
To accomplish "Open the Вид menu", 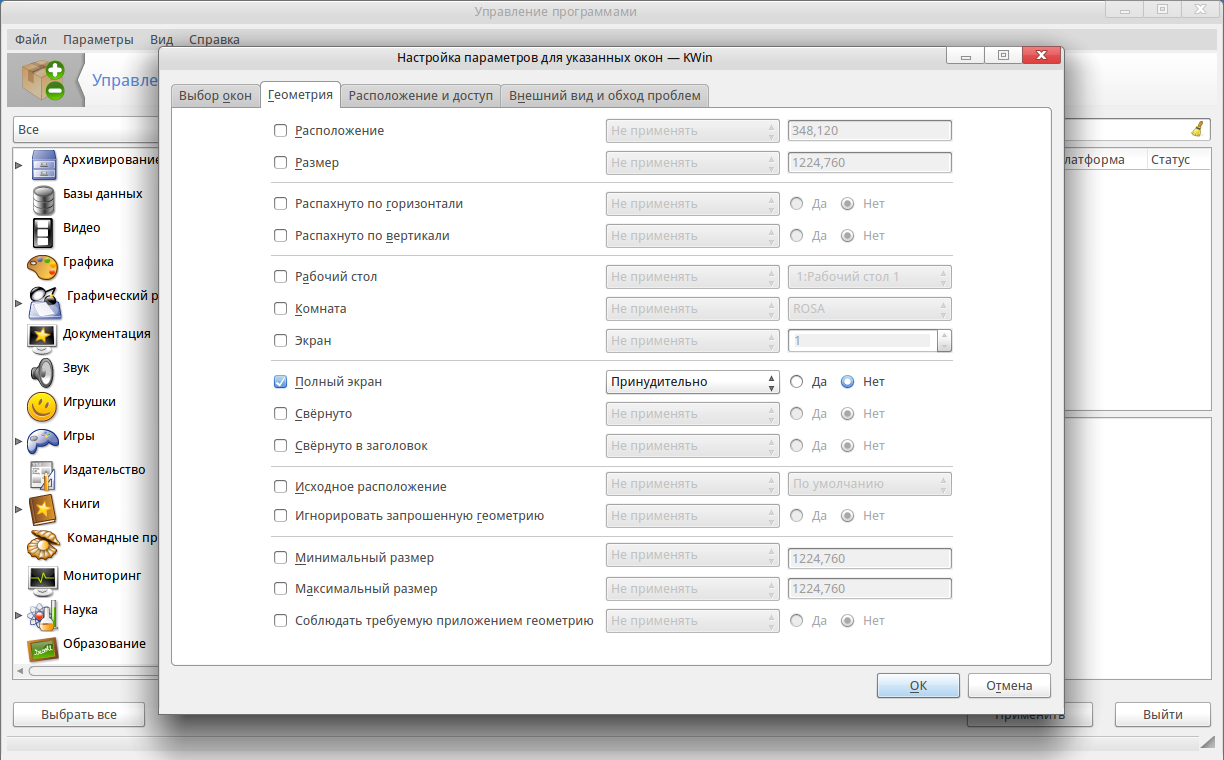I will pyautogui.click(x=161, y=40).
